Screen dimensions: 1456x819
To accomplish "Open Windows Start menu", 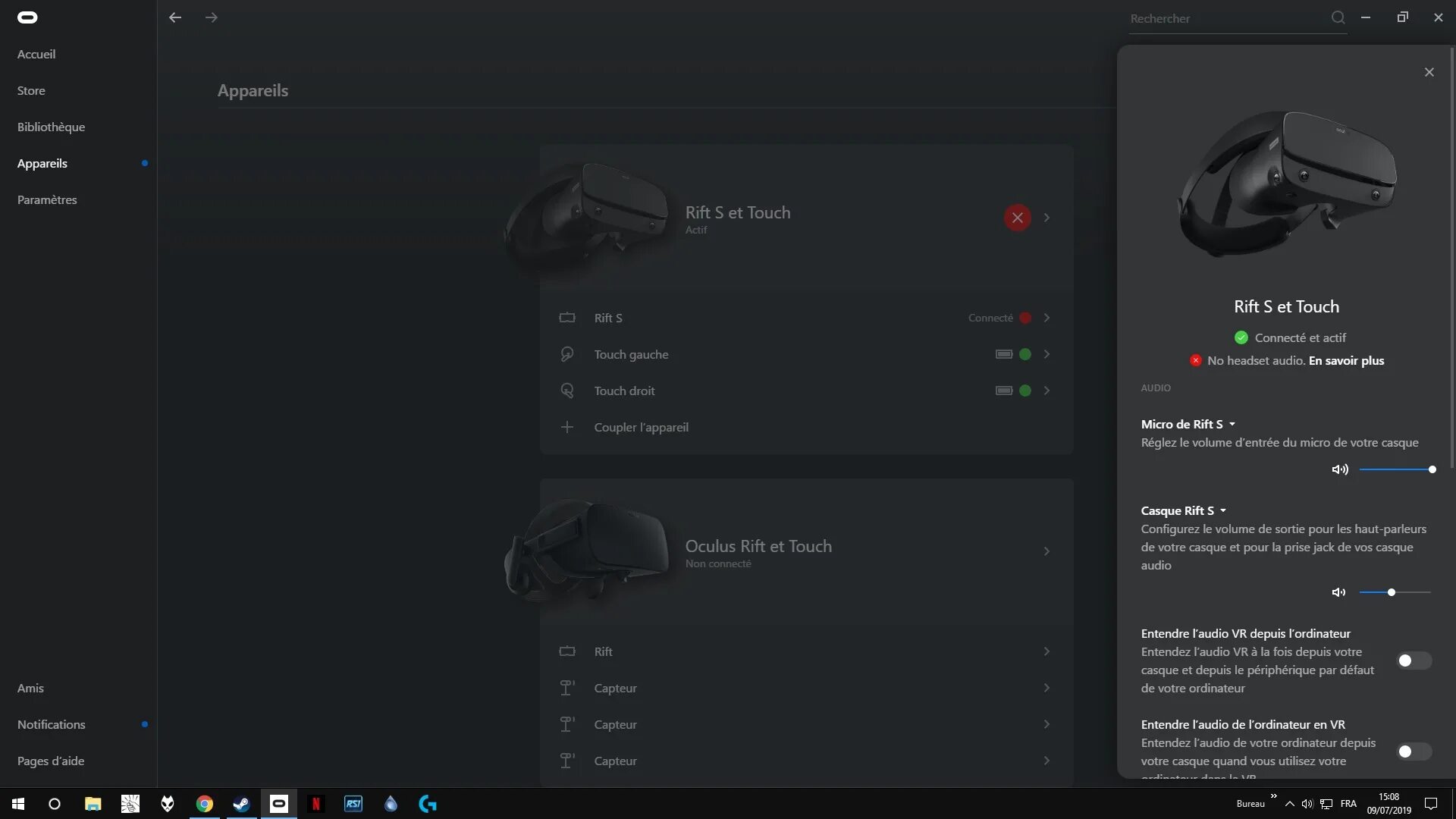I will click(x=18, y=804).
